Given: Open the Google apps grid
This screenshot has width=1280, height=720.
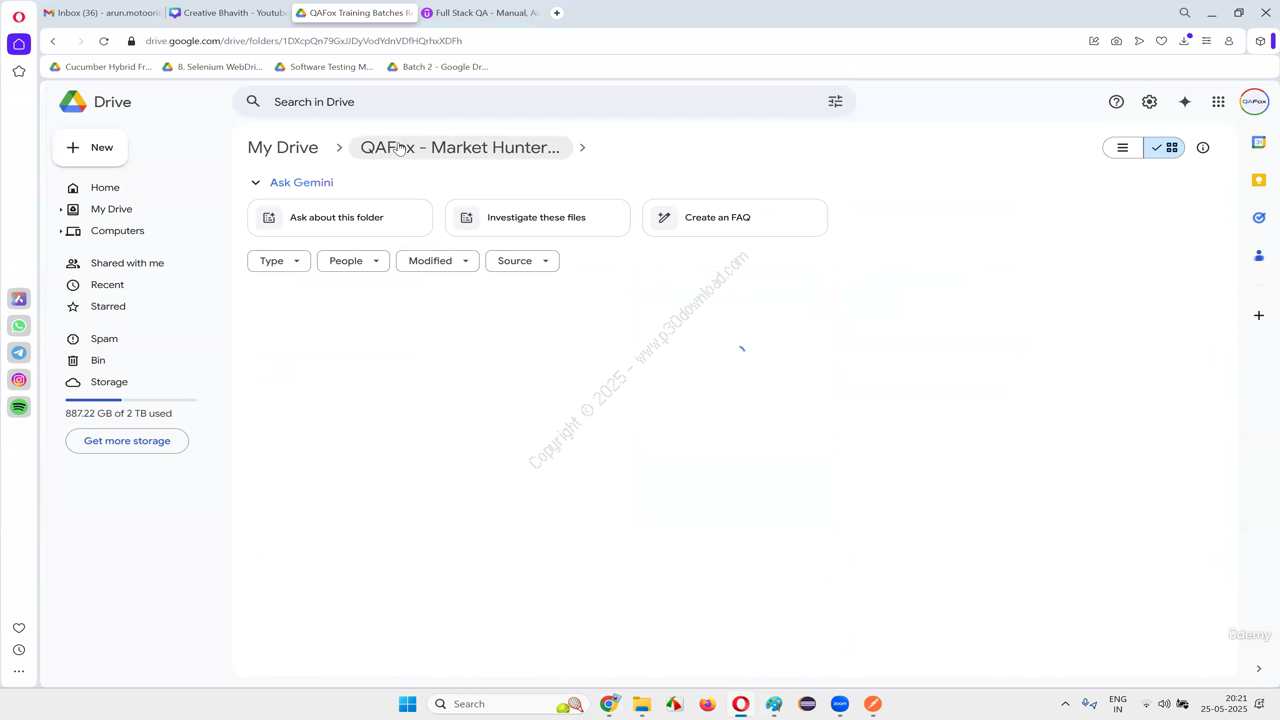Looking at the screenshot, I should coord(1218,102).
